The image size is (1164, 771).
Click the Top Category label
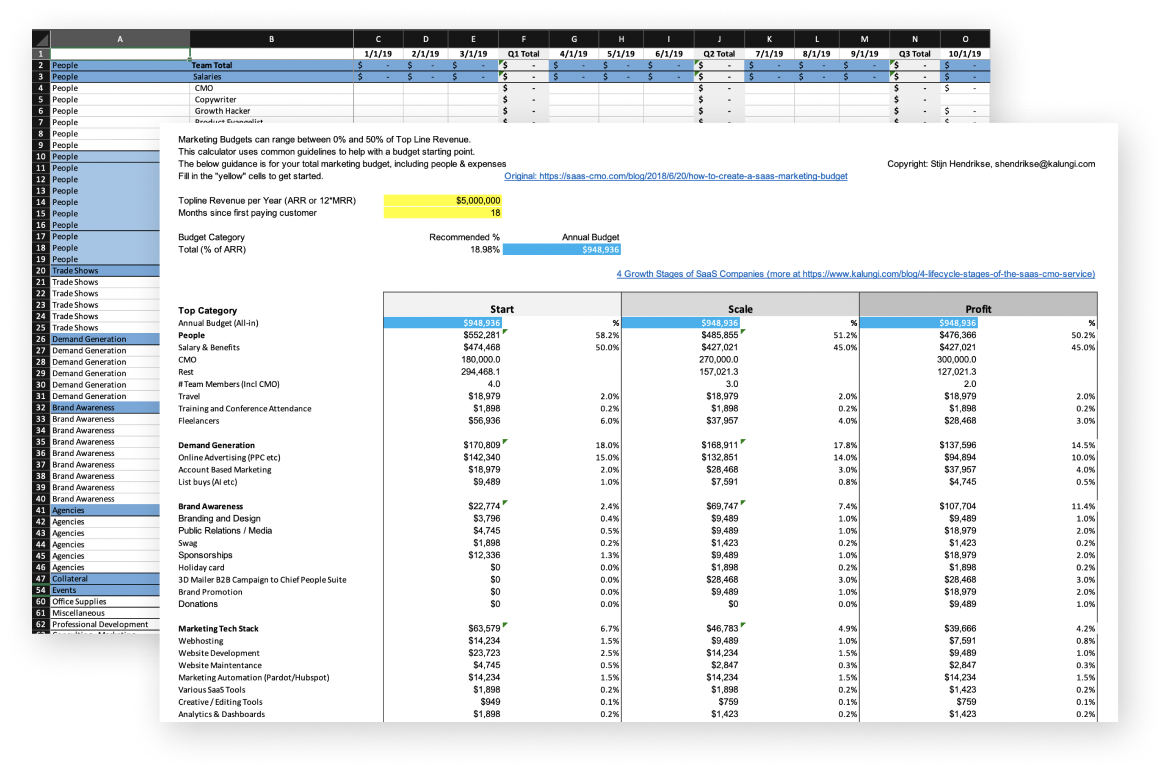coord(207,311)
